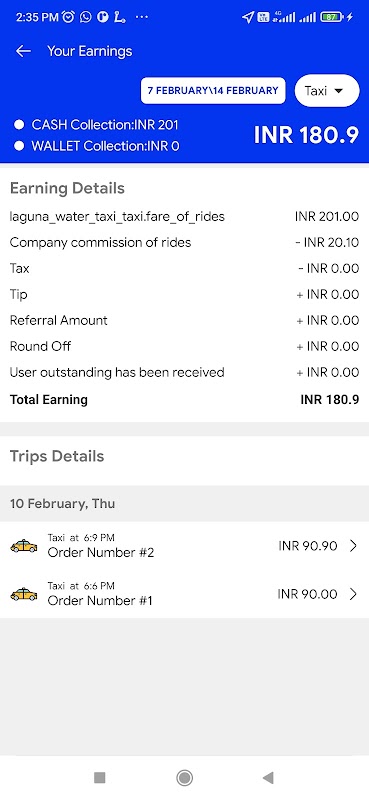Expand Order Number #2 chevron
The height and width of the screenshot is (800, 369).
coord(353,546)
